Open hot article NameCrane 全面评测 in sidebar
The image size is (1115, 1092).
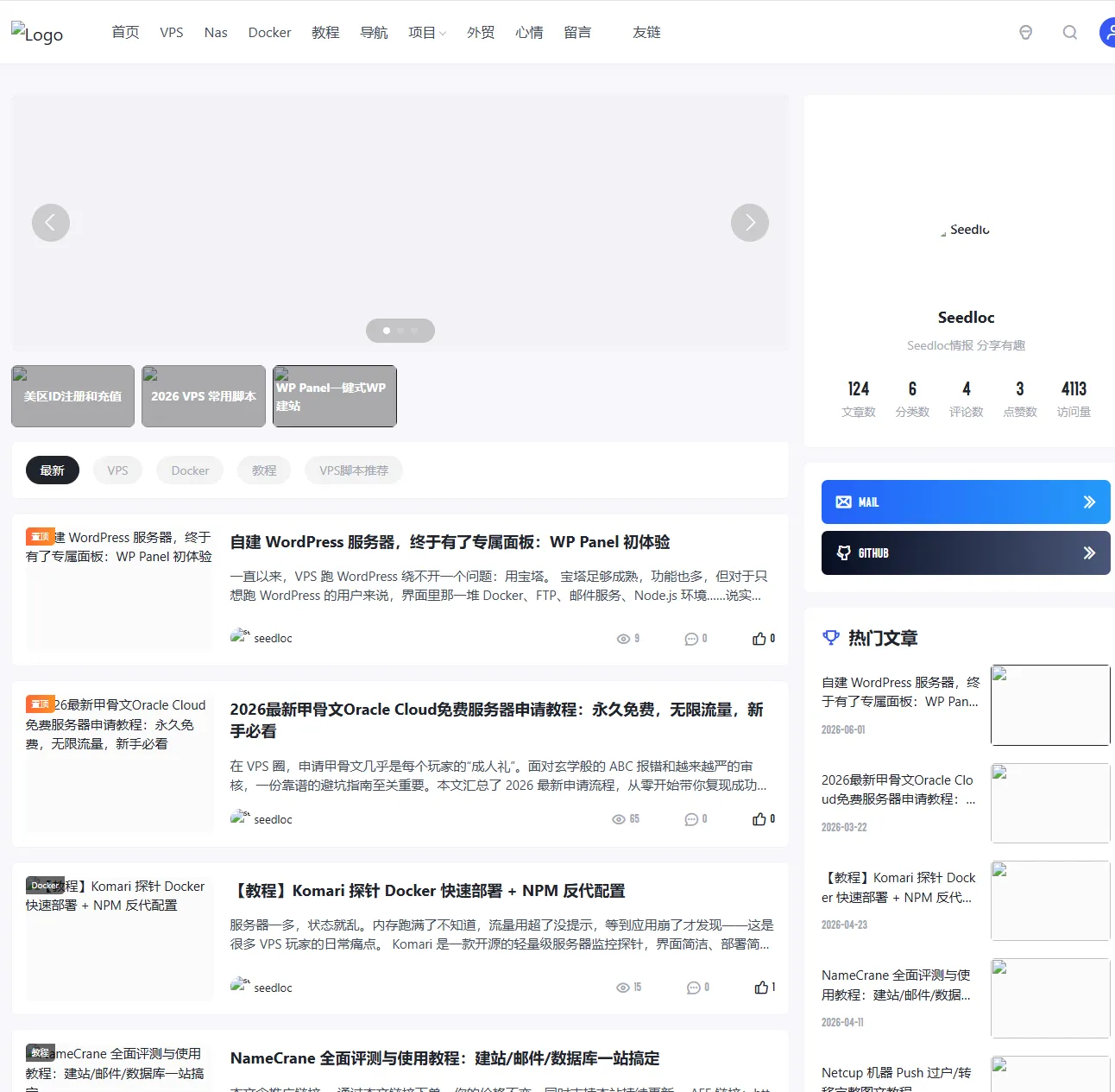coord(896,985)
